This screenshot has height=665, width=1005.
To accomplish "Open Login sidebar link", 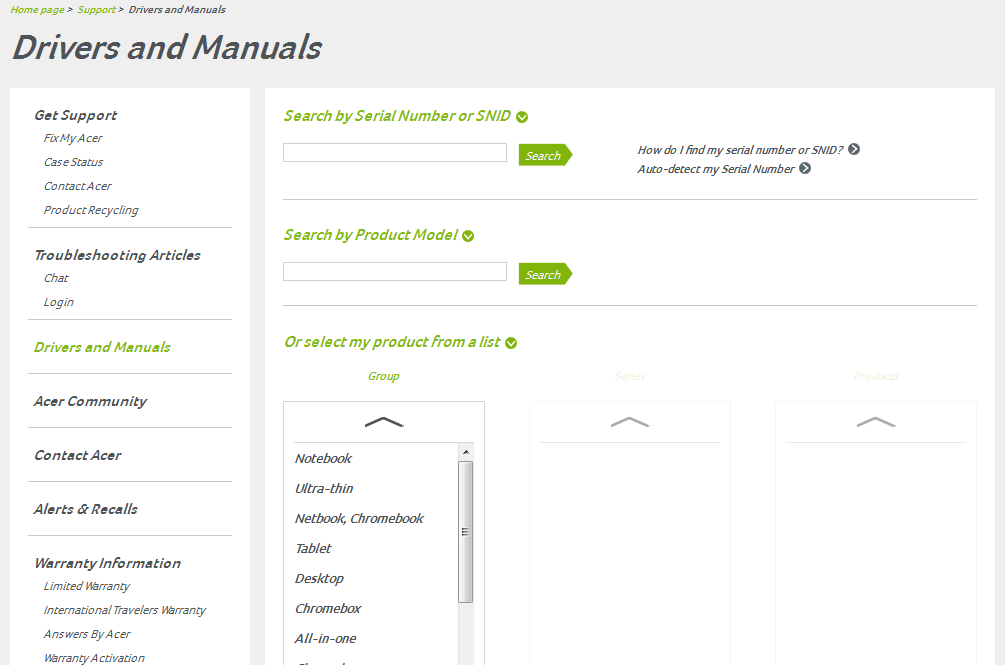I will (58, 302).
